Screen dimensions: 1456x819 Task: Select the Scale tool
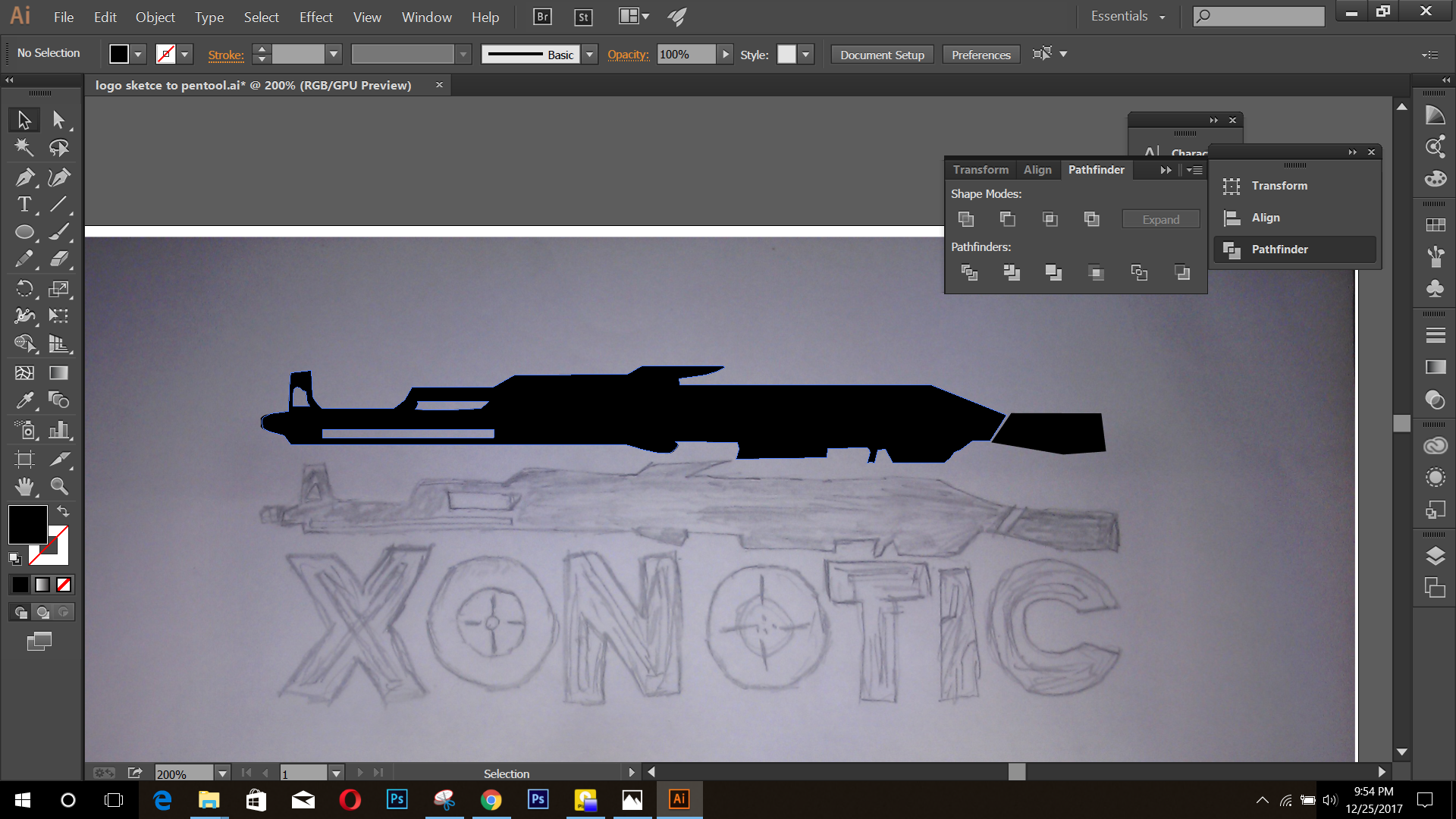pos(58,288)
